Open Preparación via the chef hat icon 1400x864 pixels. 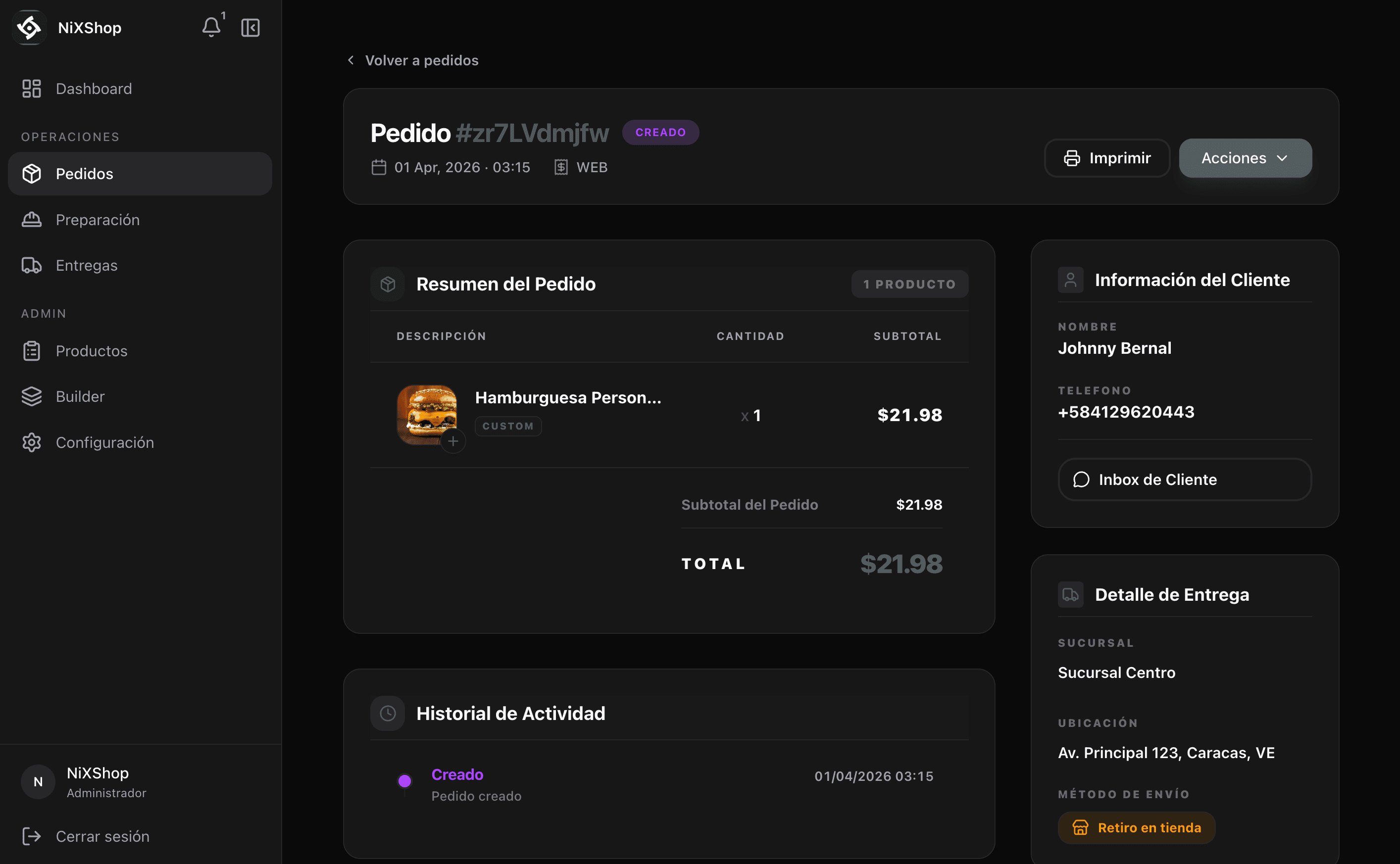tap(32, 219)
